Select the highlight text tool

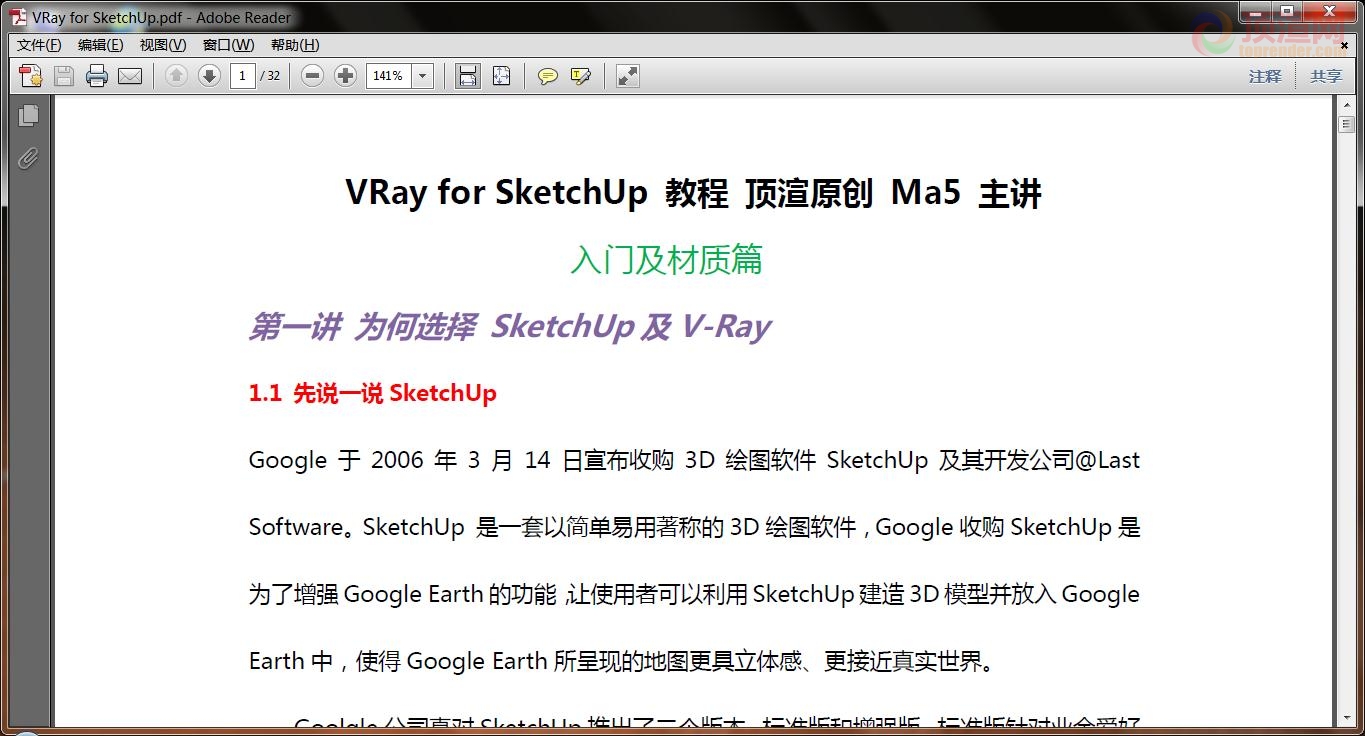tap(581, 76)
